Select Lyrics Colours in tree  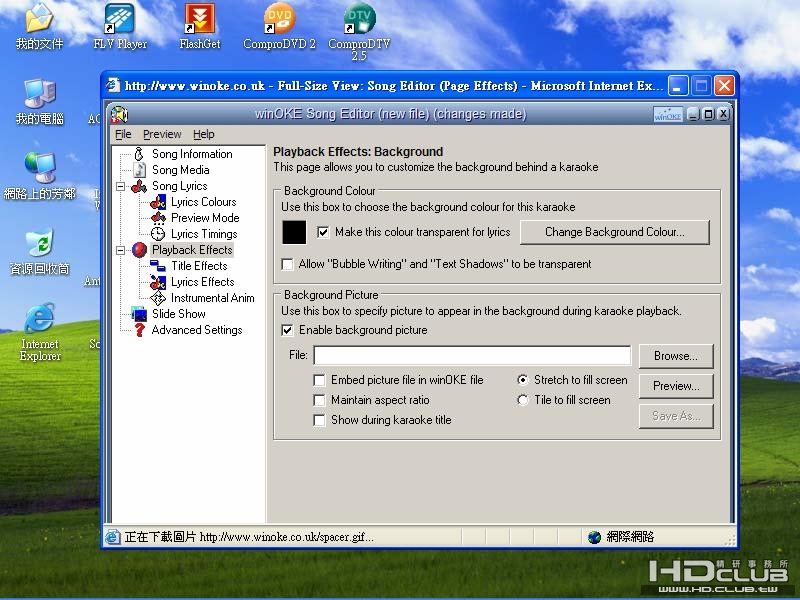coord(204,202)
